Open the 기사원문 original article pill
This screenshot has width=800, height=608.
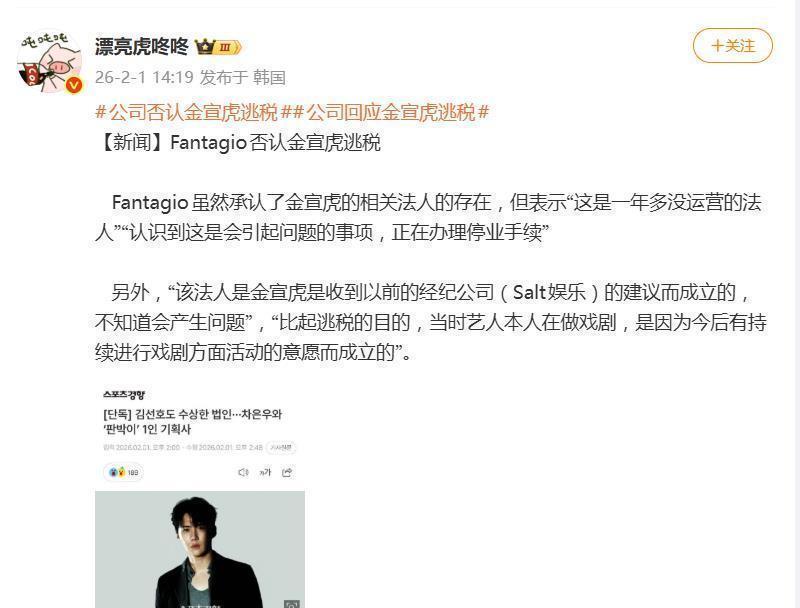(281, 447)
